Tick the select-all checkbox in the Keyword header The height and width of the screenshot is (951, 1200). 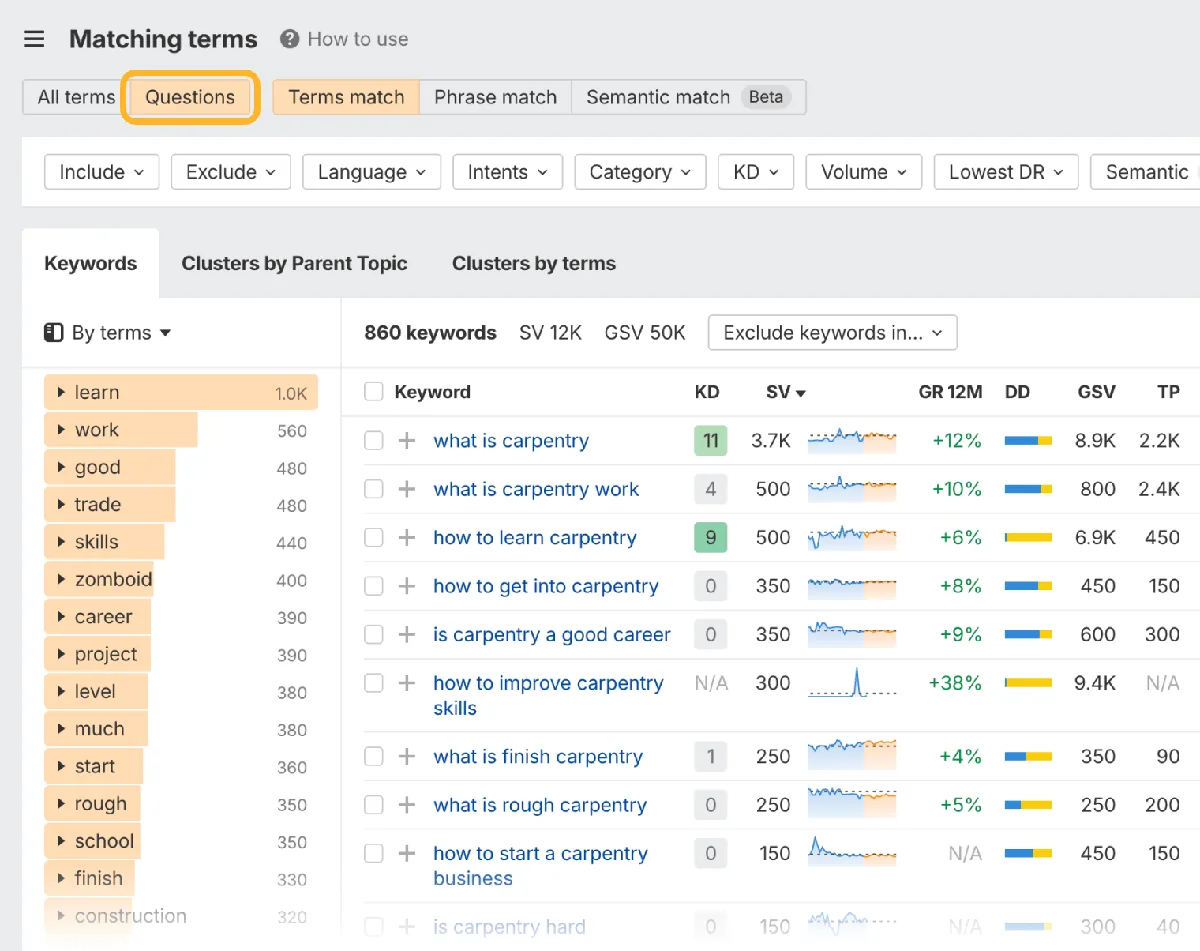tap(374, 392)
